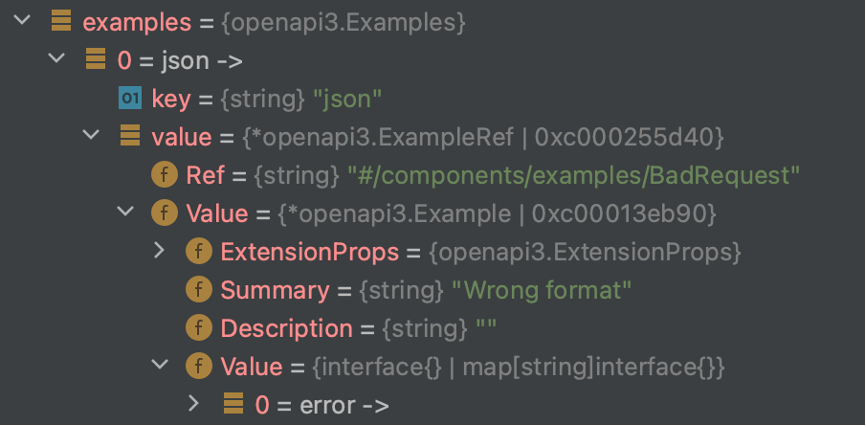This screenshot has height=427, width=866.
Task: Click the list icon beside '0 = json'
Action: (x=96, y=59)
